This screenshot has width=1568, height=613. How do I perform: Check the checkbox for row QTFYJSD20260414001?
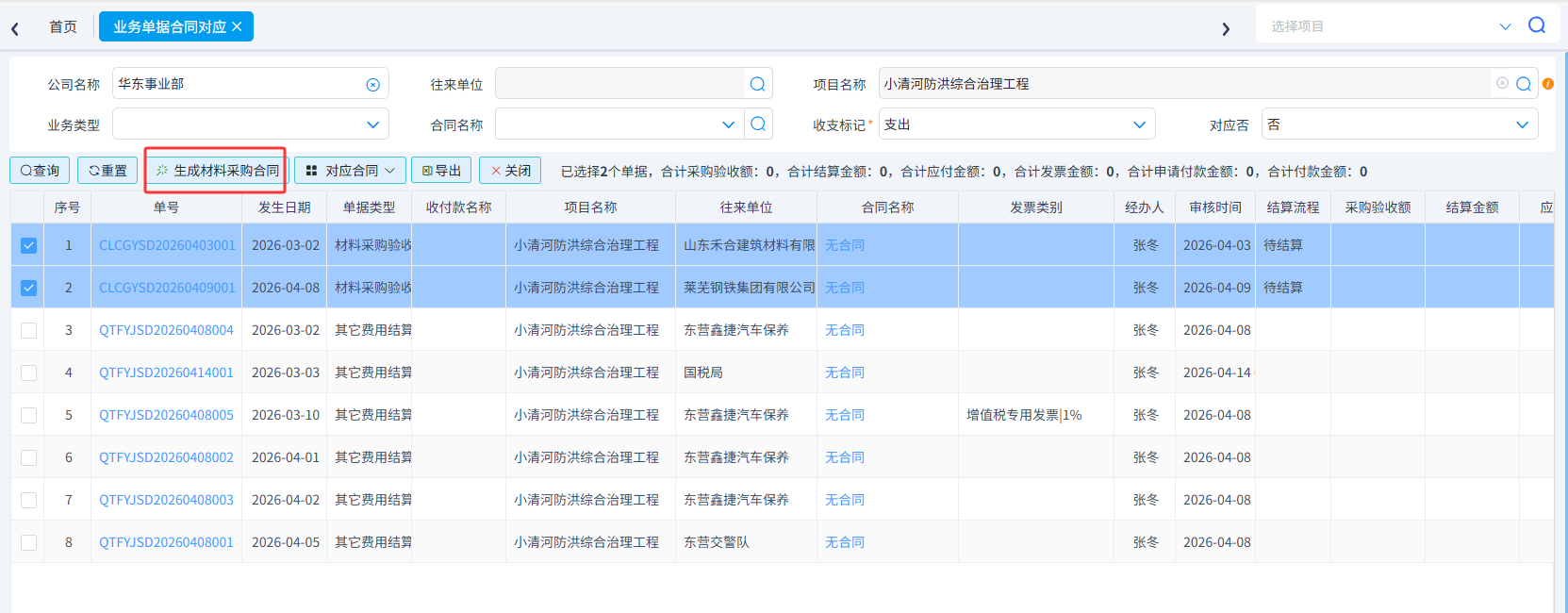(28, 373)
